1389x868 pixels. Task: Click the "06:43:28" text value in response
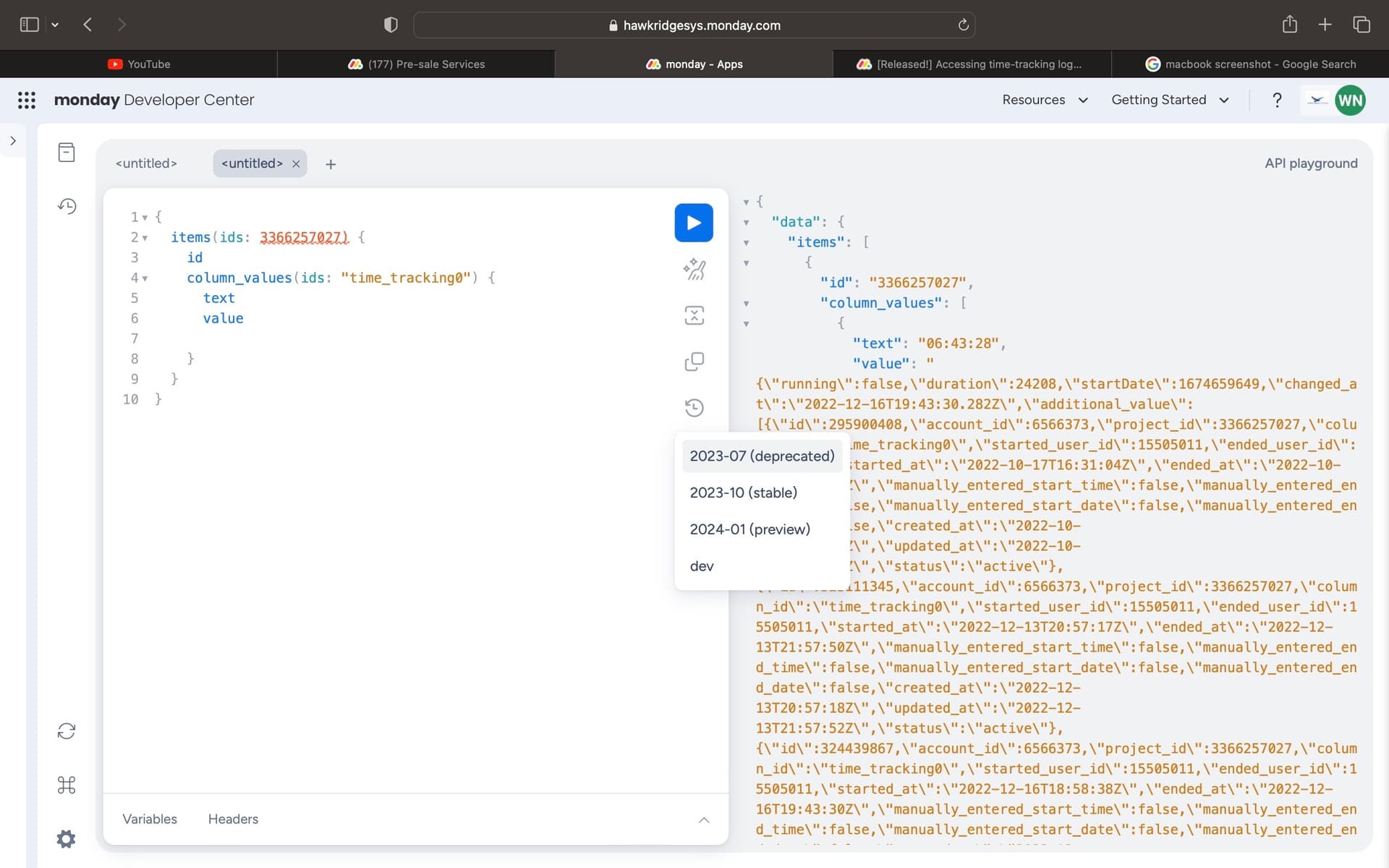958,344
